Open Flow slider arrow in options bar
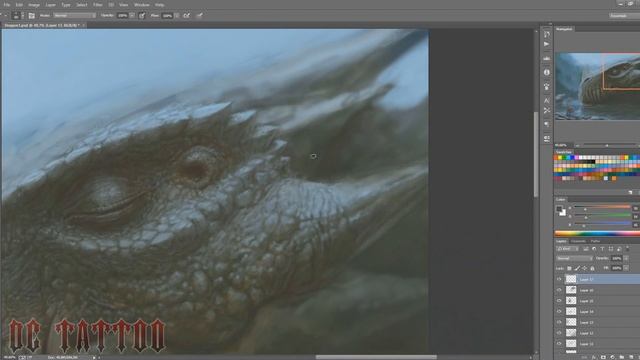 coord(177,16)
